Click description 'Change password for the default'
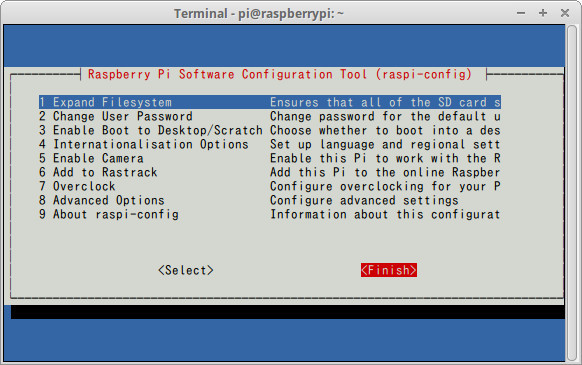Screen dimensions: 582x365 tap(385, 116)
